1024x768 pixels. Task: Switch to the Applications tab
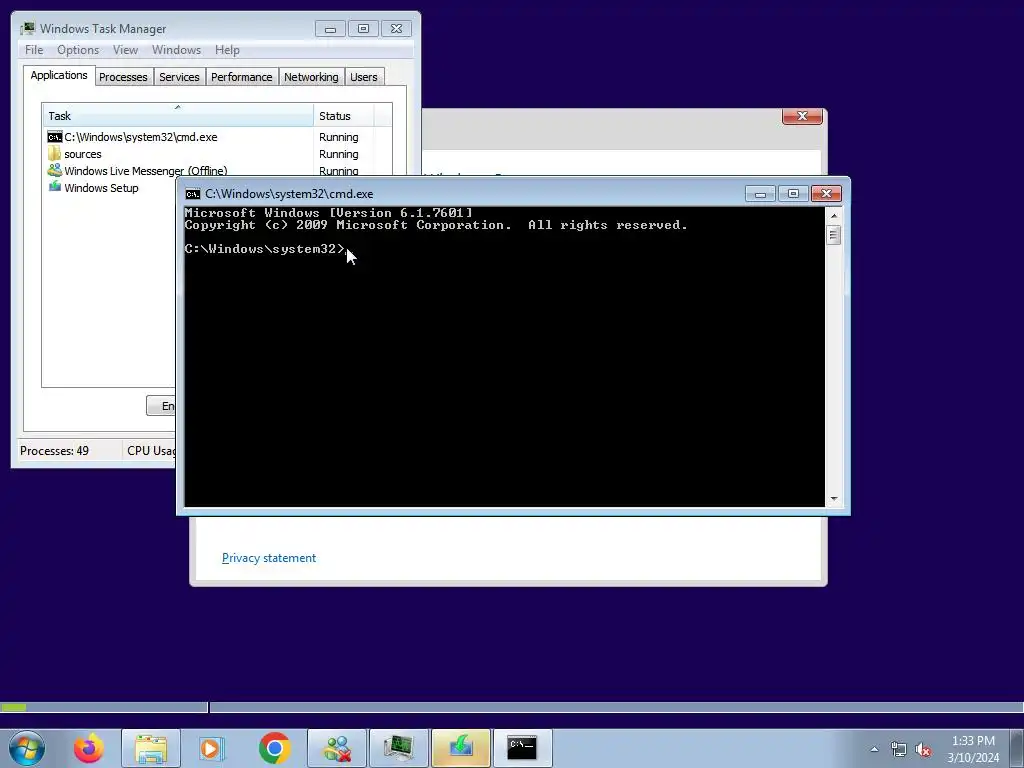point(59,75)
